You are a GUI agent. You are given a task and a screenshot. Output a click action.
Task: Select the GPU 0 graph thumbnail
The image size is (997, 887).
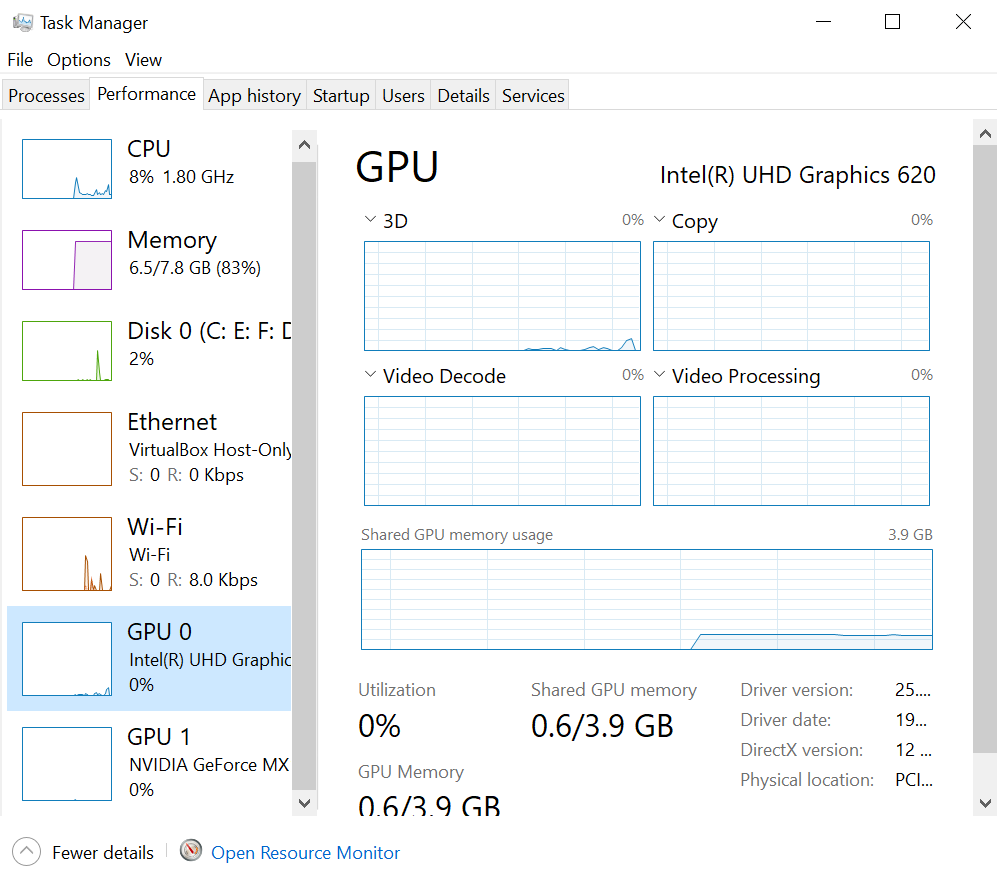(x=67, y=659)
